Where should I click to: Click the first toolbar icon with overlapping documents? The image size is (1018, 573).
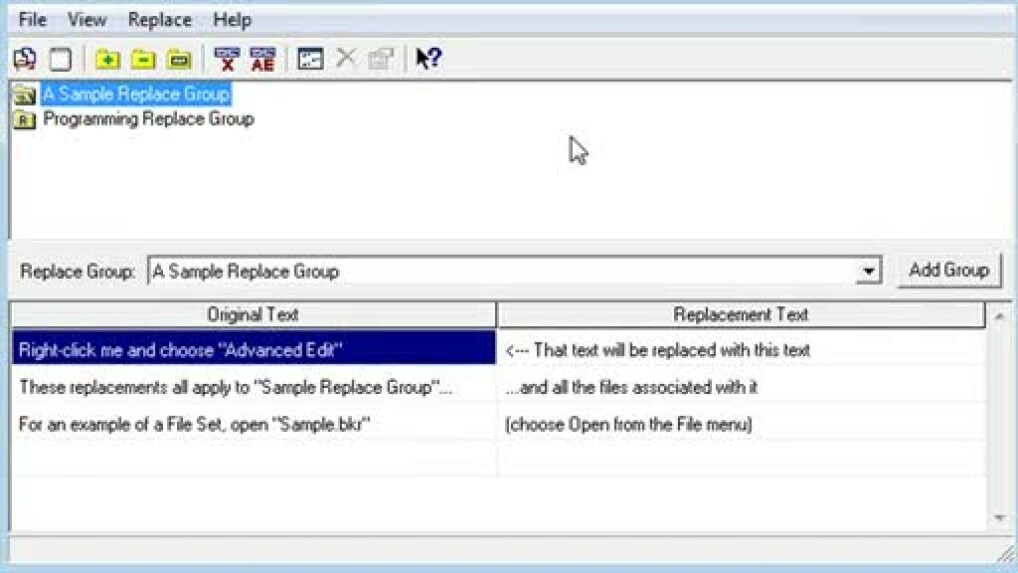[x=25, y=58]
